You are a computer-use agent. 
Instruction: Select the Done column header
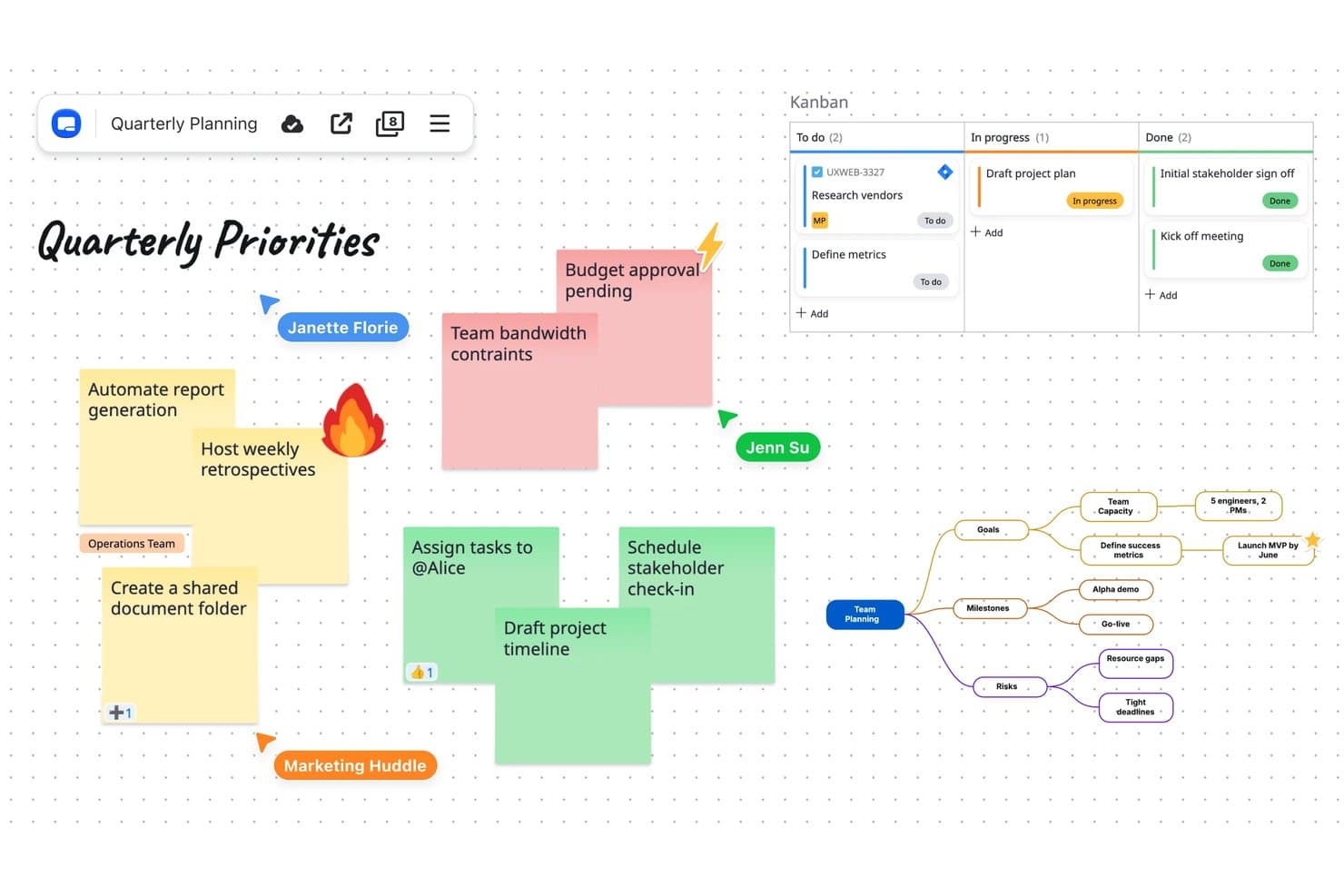click(x=1226, y=137)
